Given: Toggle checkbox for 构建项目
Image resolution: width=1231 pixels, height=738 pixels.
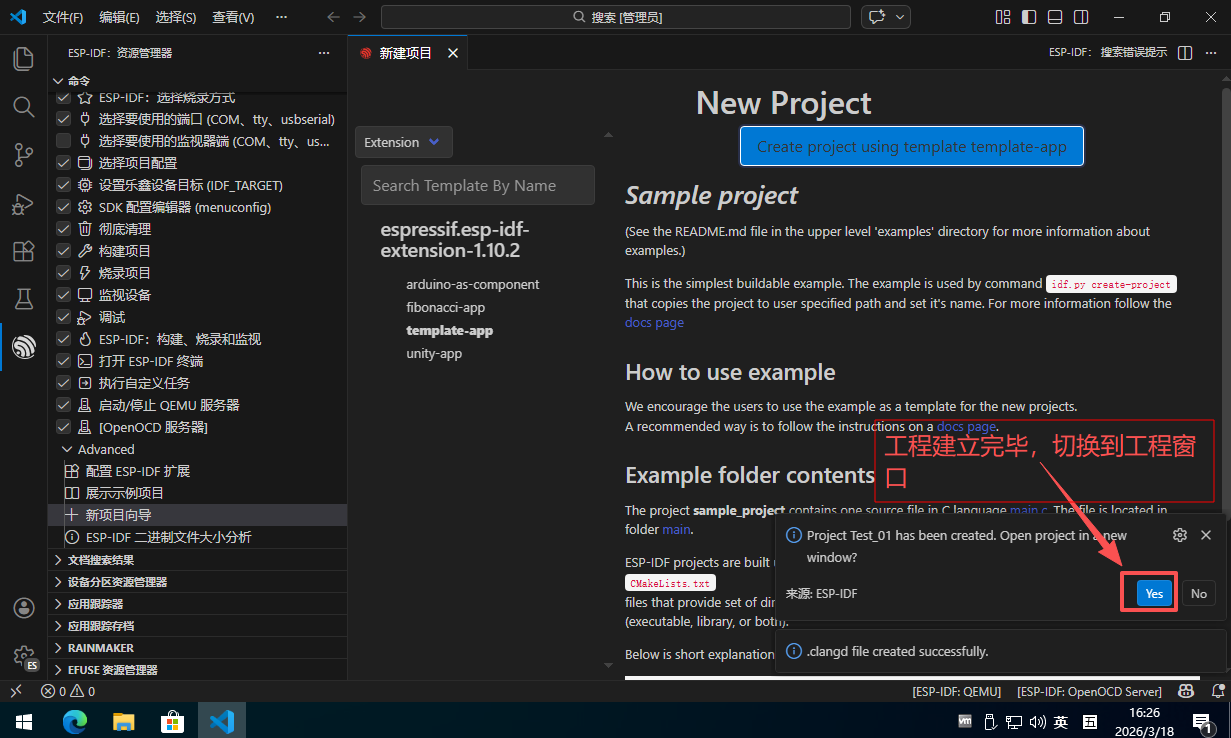Looking at the screenshot, I should point(64,251).
